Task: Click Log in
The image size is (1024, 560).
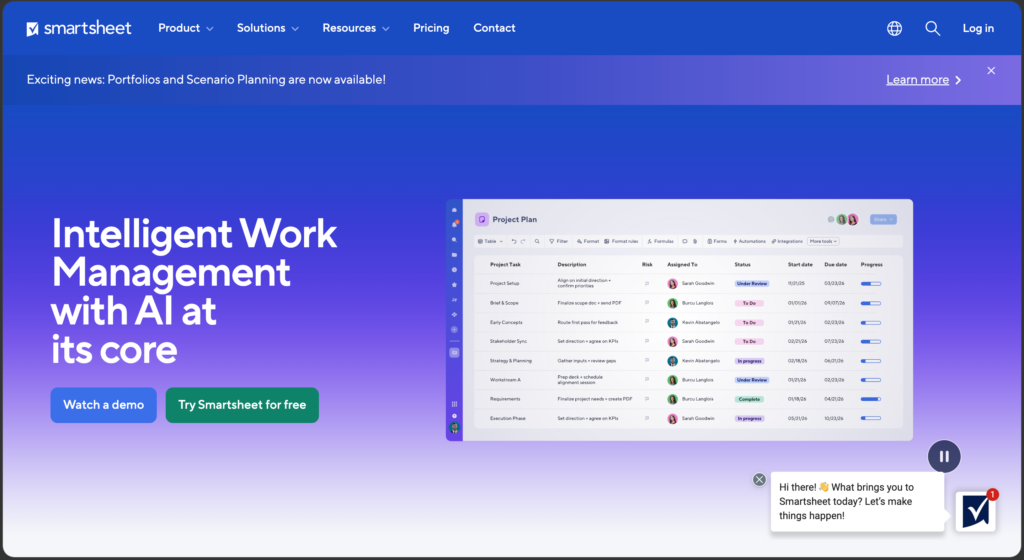Action: click(x=978, y=28)
